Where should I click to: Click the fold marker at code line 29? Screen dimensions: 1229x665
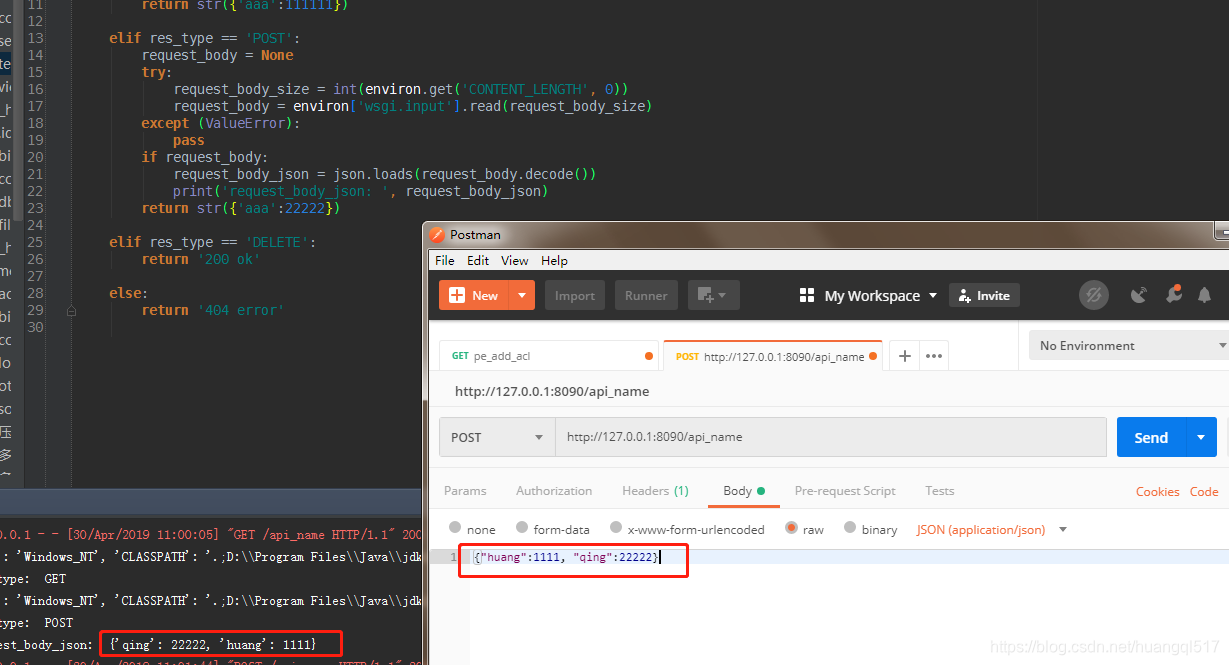[x=72, y=311]
